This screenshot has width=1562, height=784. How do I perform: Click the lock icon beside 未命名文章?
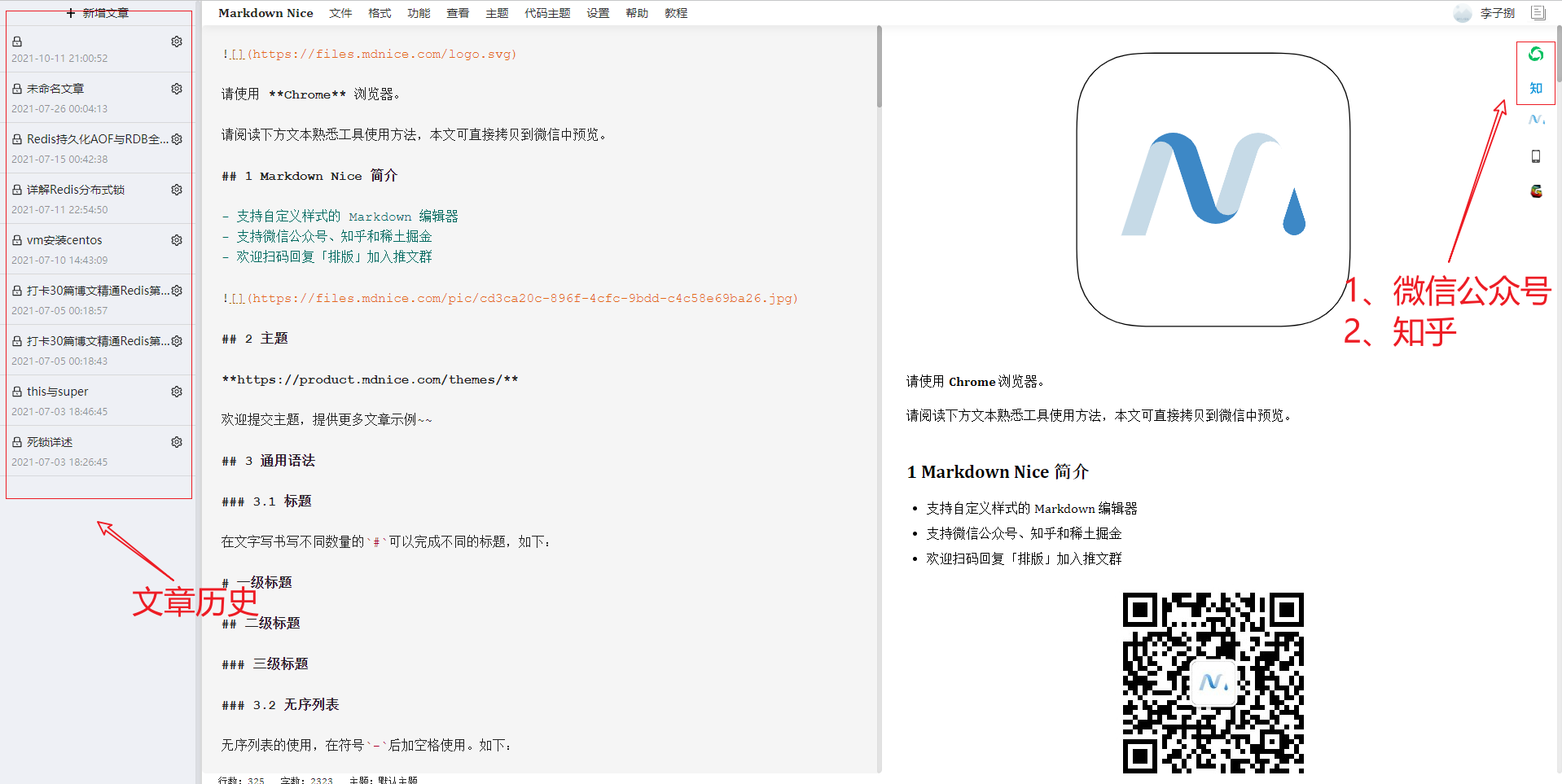click(x=17, y=89)
